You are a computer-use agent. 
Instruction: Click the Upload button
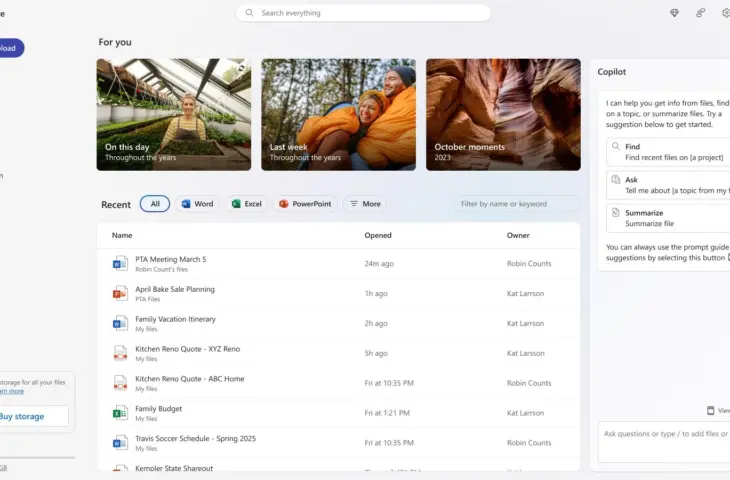coord(11,48)
